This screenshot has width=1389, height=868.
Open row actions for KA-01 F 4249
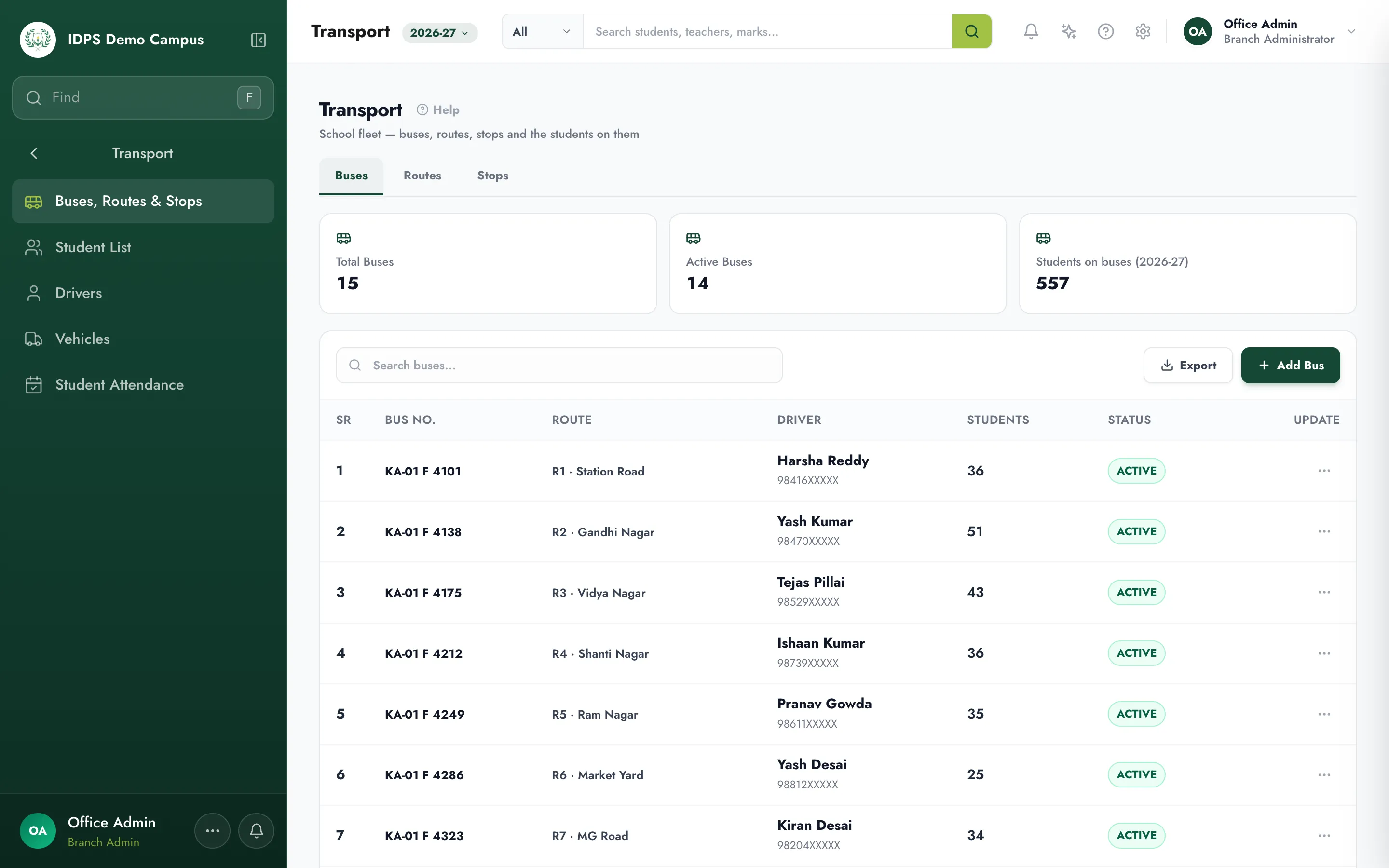1324,714
